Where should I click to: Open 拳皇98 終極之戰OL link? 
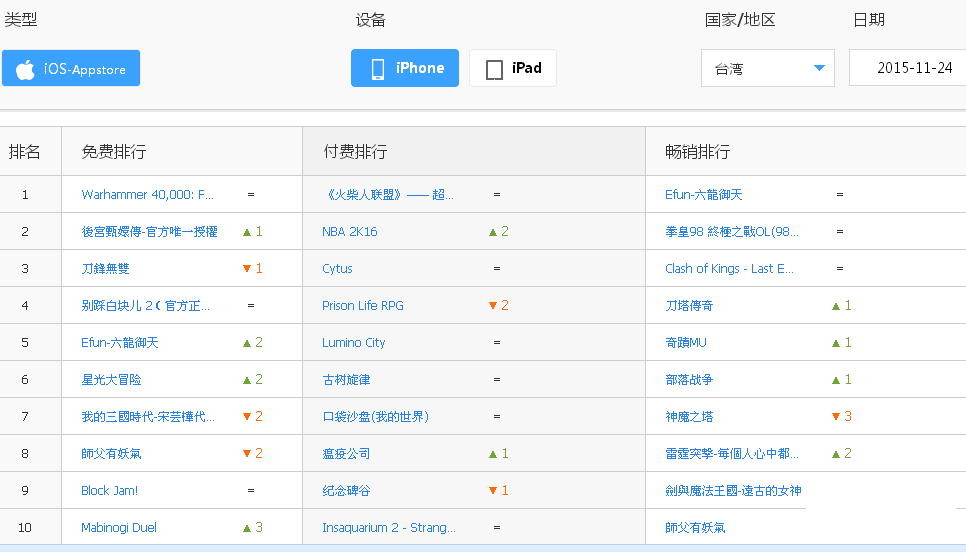point(732,232)
